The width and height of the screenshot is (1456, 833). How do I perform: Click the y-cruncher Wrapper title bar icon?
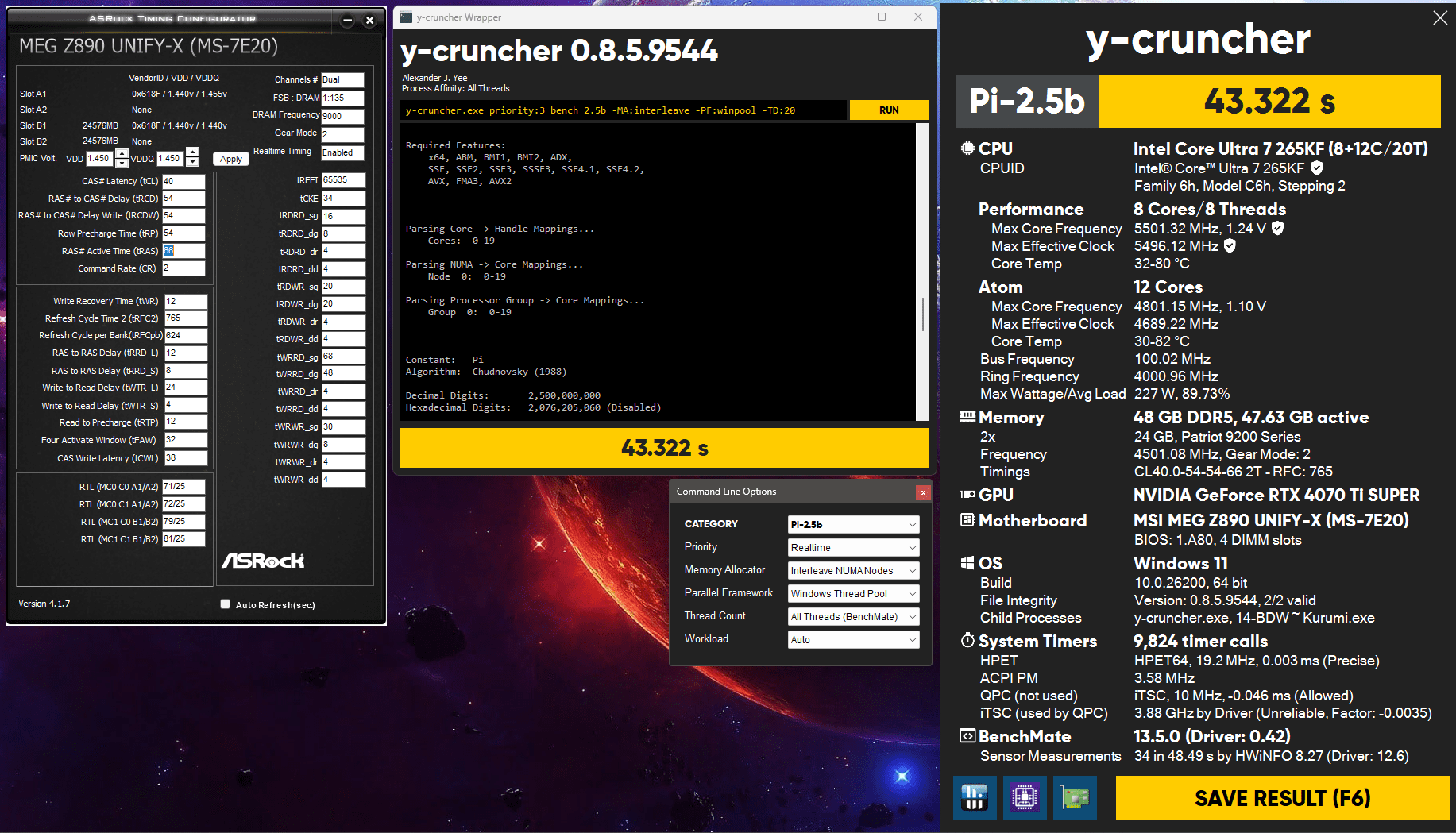(x=406, y=17)
